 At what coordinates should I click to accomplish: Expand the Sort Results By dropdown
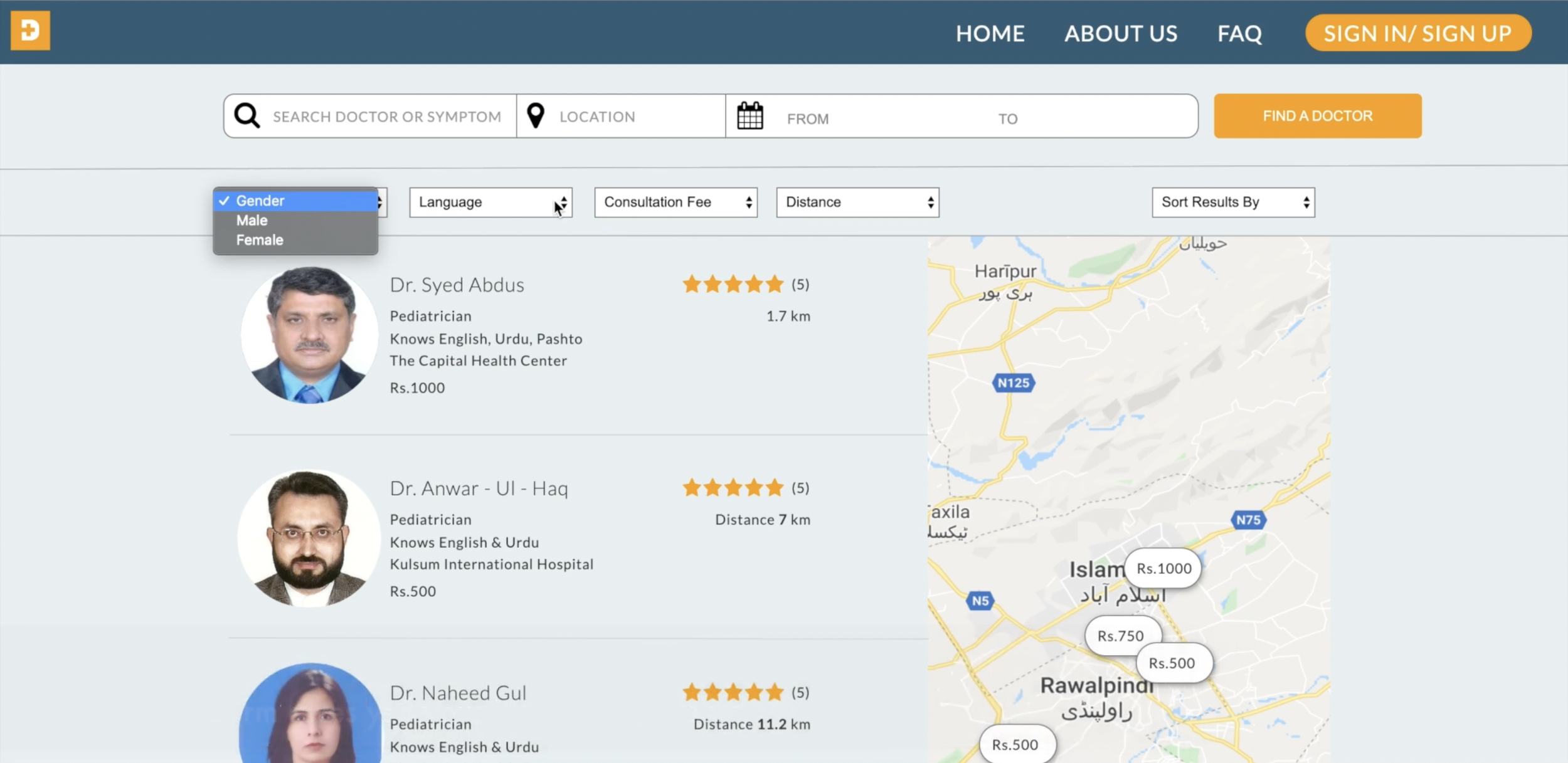click(x=1232, y=202)
